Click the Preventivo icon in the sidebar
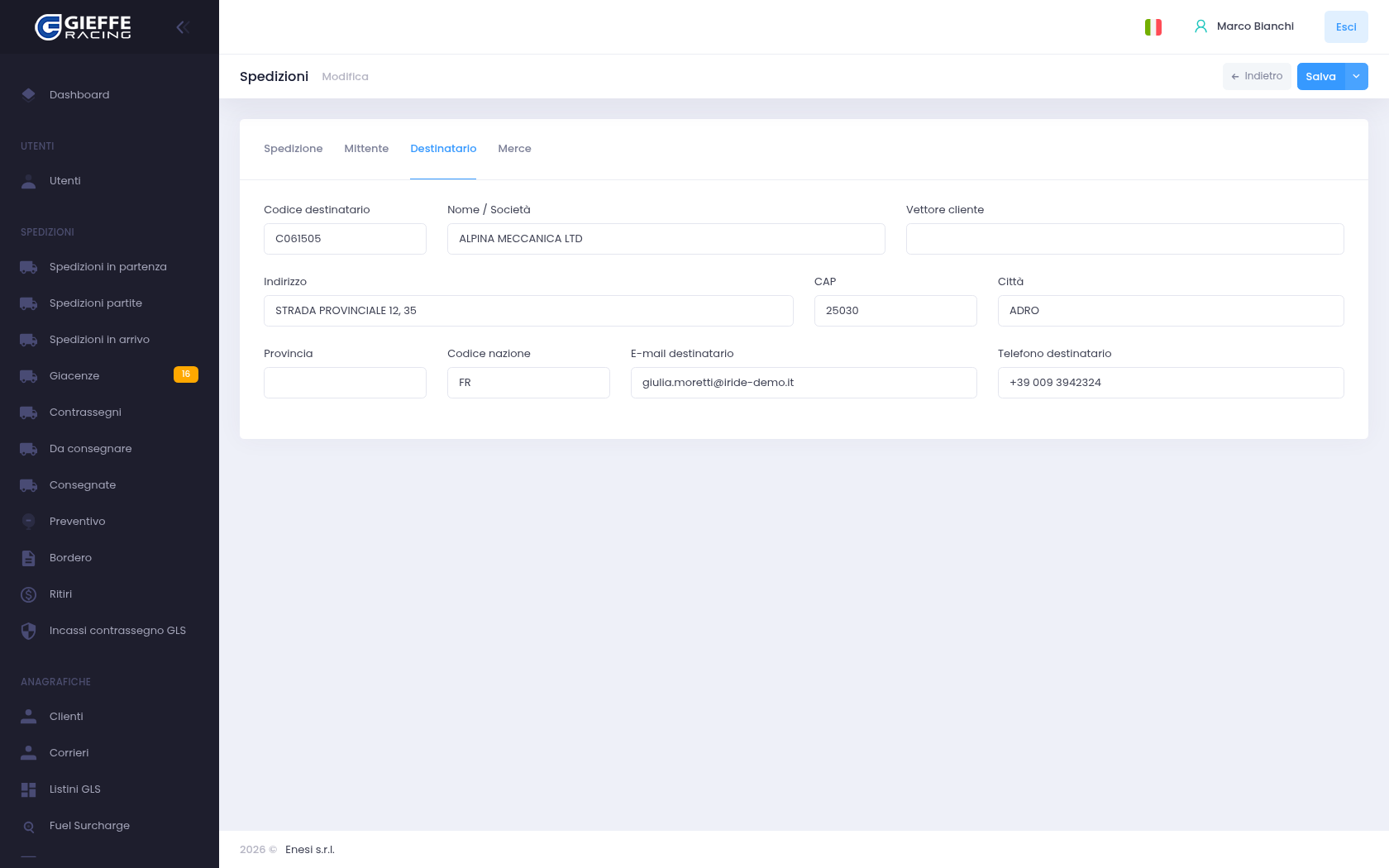The image size is (1389, 868). click(29, 522)
